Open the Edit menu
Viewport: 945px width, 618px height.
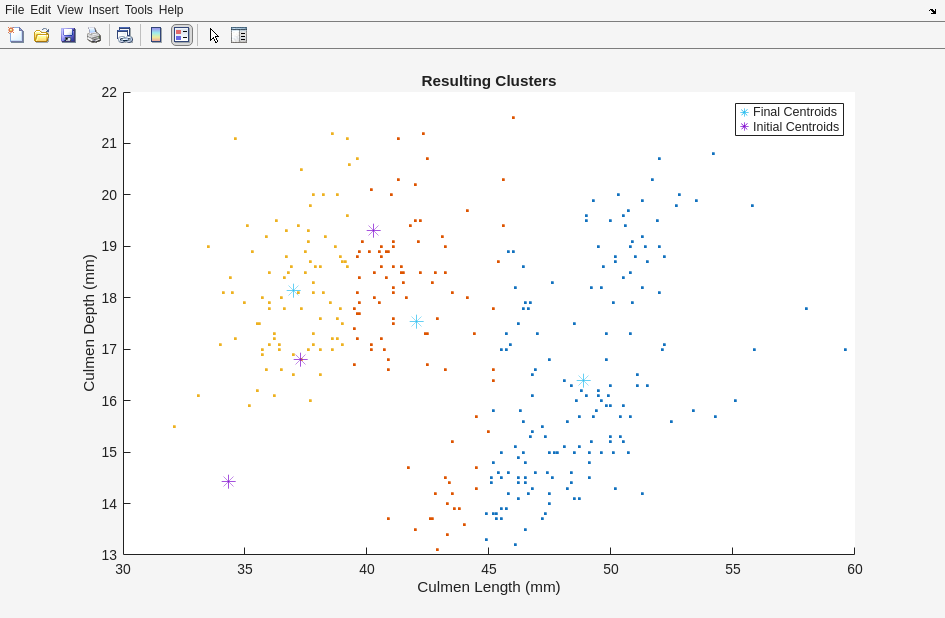coord(40,10)
